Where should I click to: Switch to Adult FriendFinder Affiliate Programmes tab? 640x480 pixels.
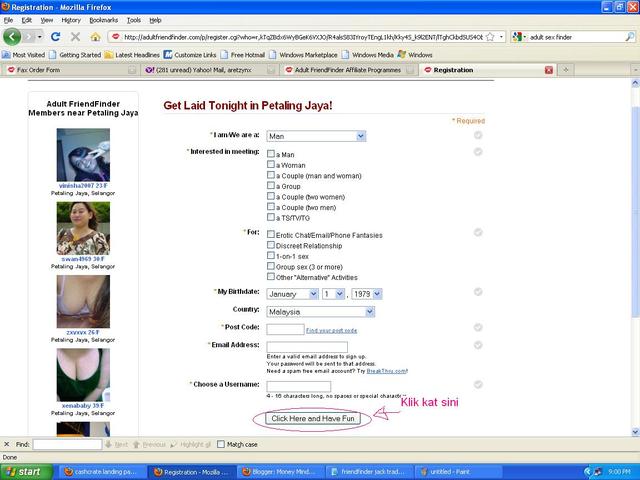(349, 70)
